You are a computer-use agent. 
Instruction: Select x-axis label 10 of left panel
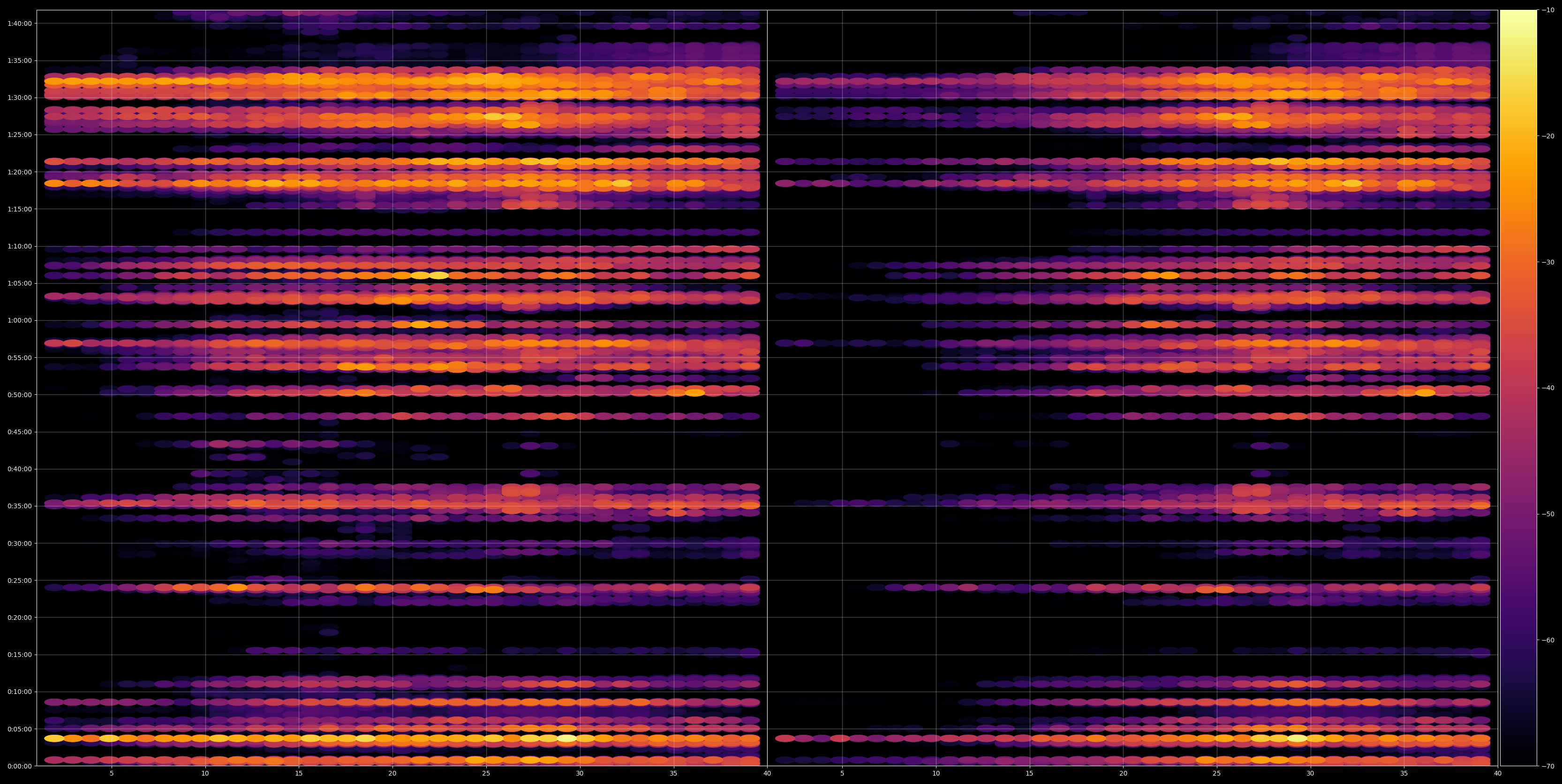coord(205,774)
